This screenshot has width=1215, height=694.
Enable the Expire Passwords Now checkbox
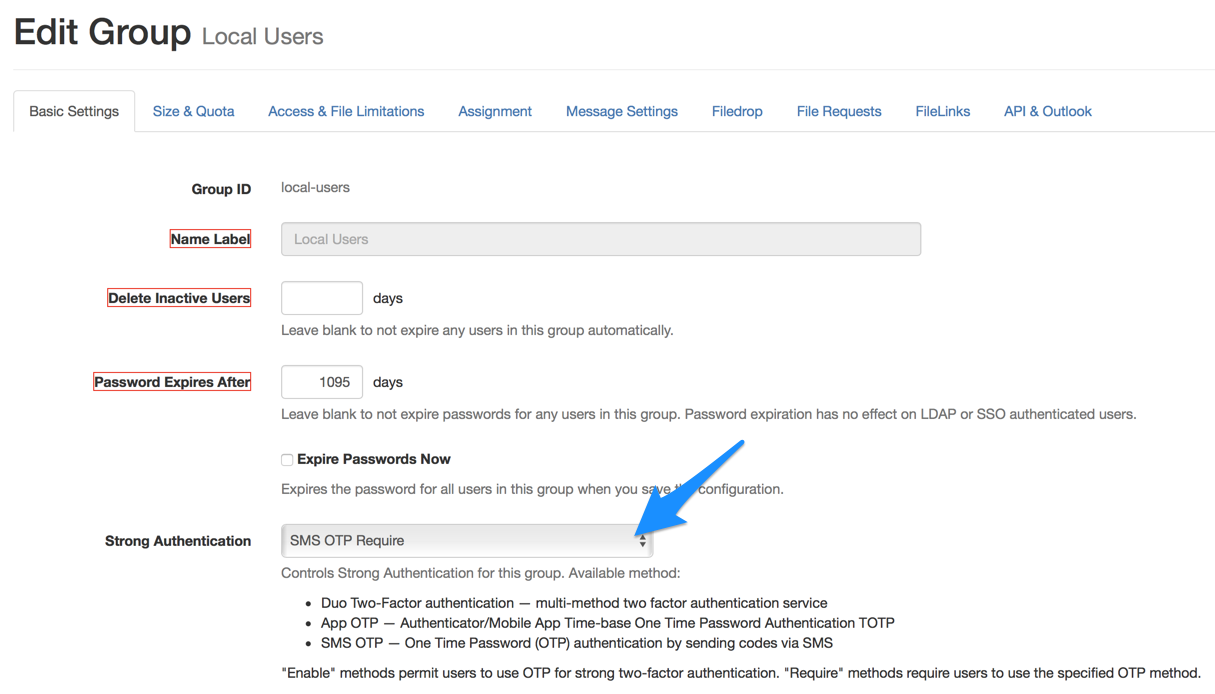tap(287, 460)
